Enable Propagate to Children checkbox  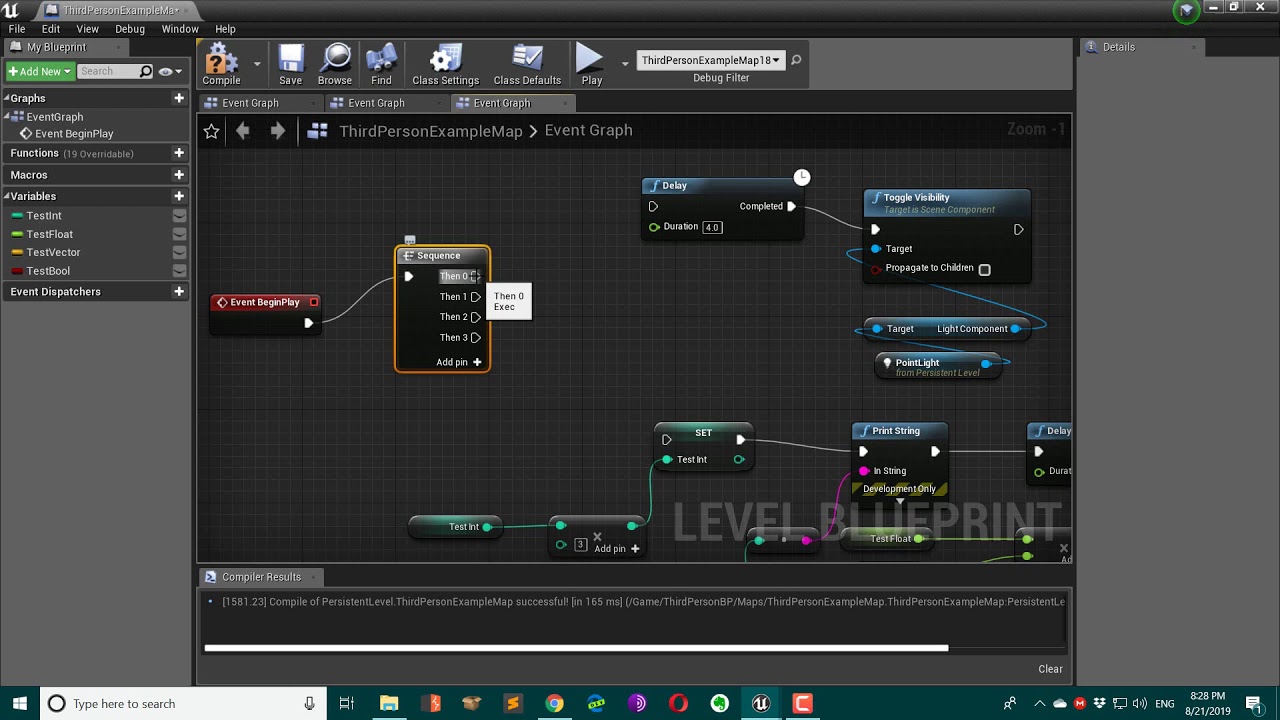[984, 269]
